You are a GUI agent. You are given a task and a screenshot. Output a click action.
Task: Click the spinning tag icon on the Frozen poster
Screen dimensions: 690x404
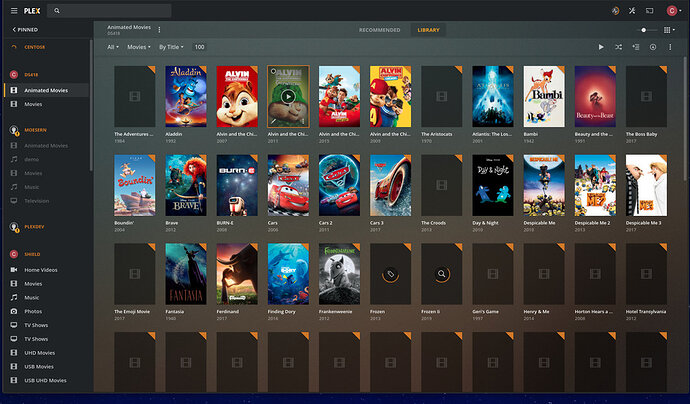pos(390,274)
